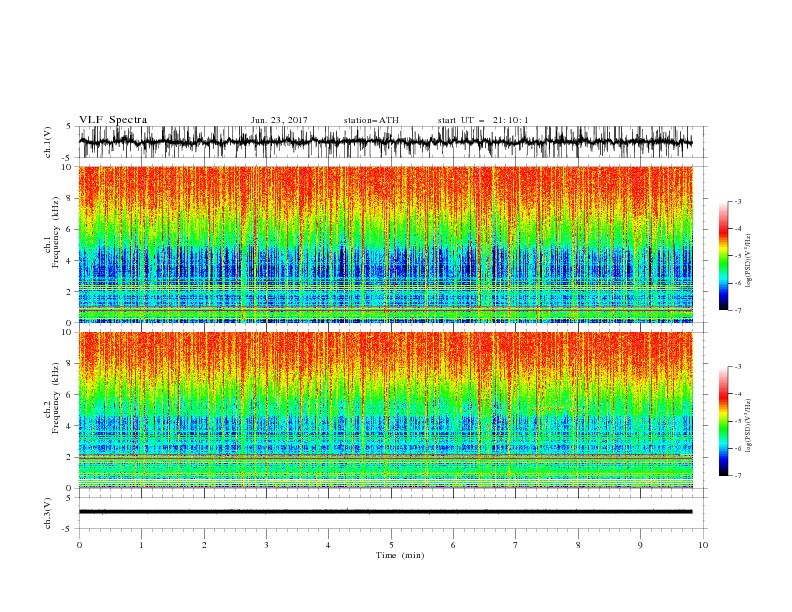Click time axis tick label "1"
This screenshot has width=792, height=612.
(141, 545)
